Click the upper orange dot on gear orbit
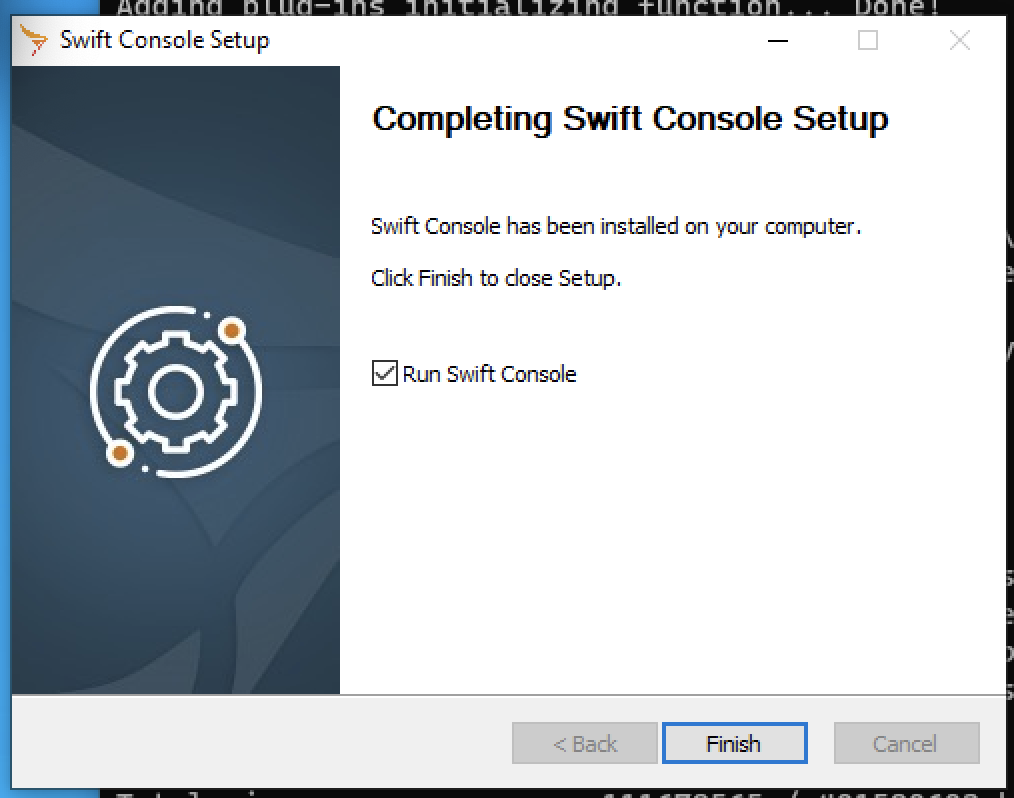The height and width of the screenshot is (798, 1014). point(232,330)
